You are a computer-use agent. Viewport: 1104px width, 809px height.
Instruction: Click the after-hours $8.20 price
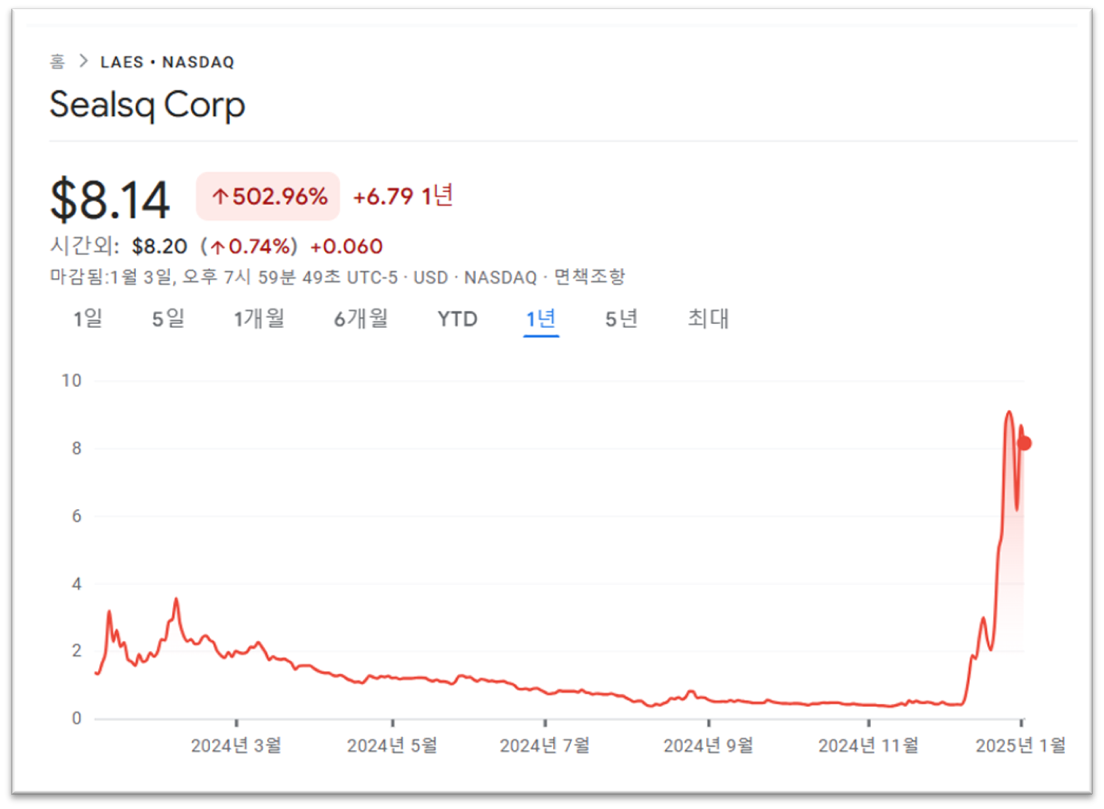(x=160, y=246)
